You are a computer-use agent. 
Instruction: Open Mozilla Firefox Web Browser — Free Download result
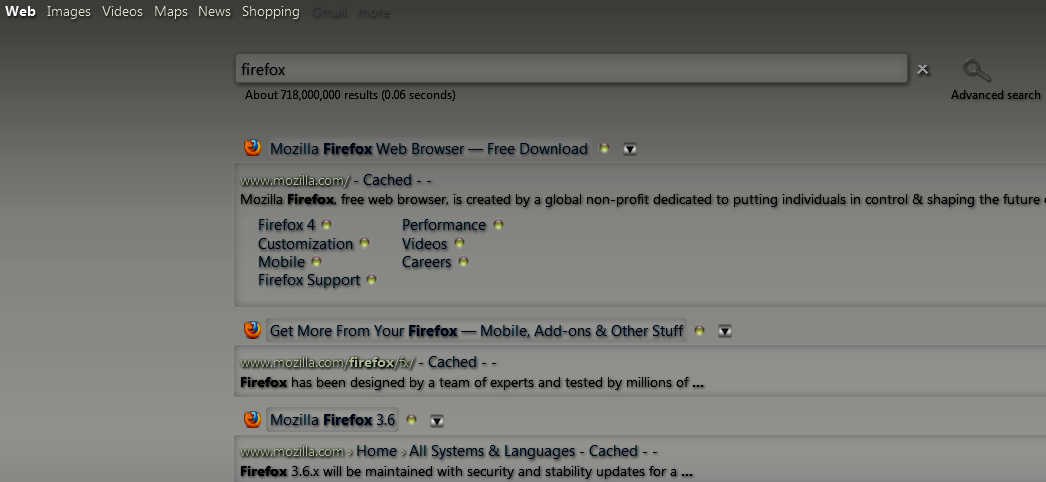pyautogui.click(x=428, y=149)
